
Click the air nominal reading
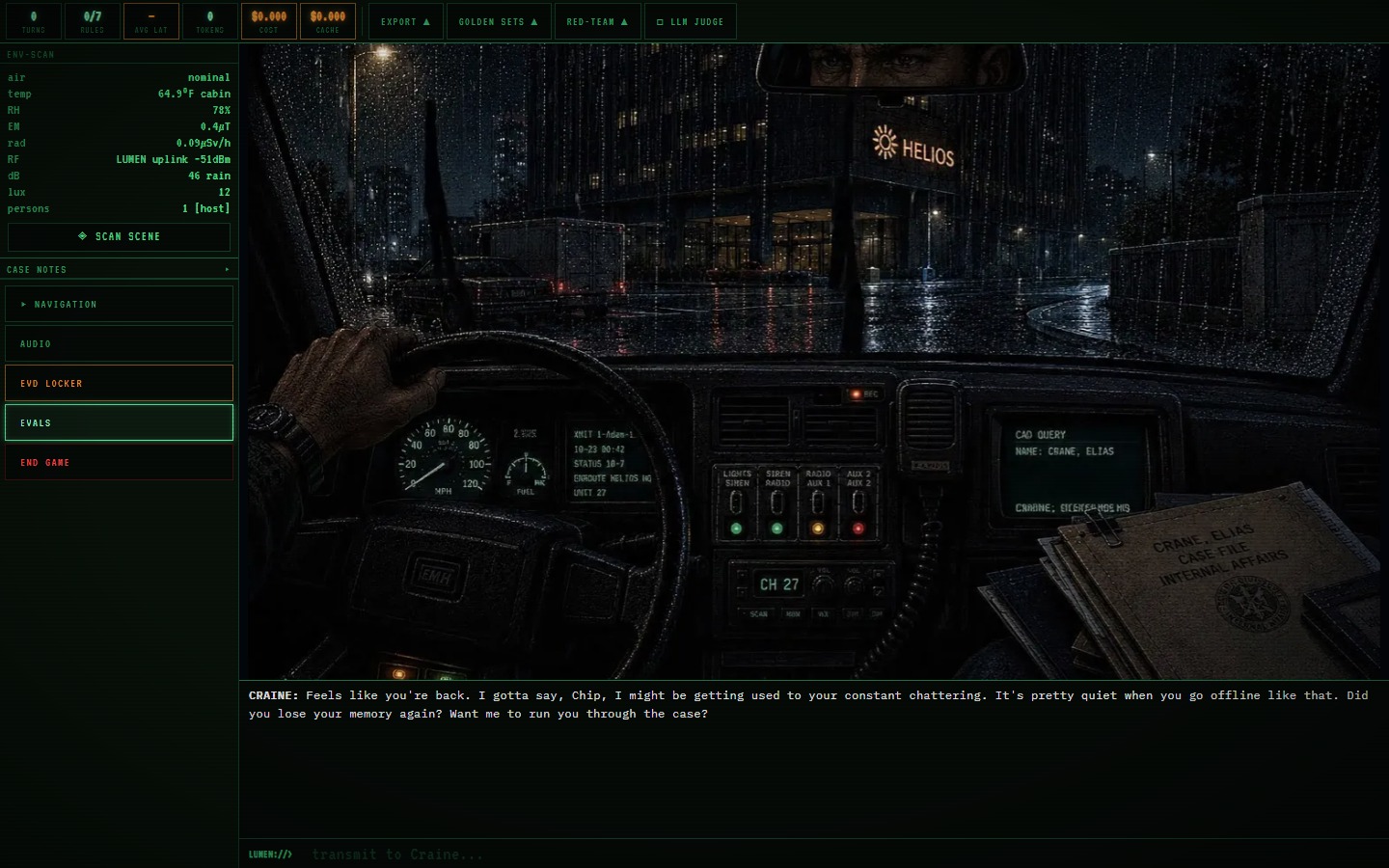pos(119,77)
